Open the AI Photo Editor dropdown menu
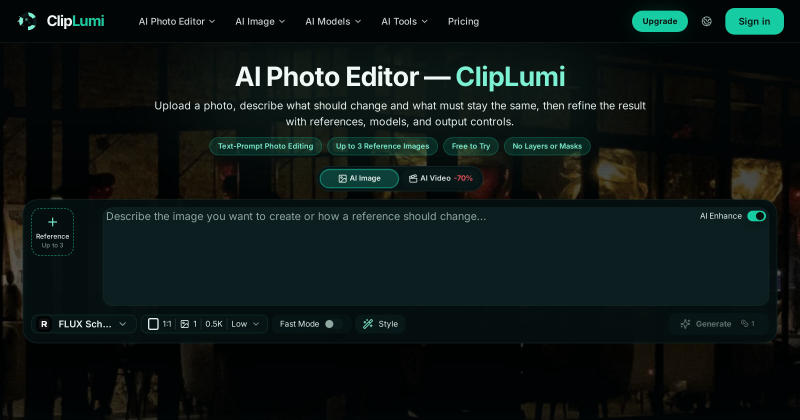The image size is (800, 420). tap(177, 21)
